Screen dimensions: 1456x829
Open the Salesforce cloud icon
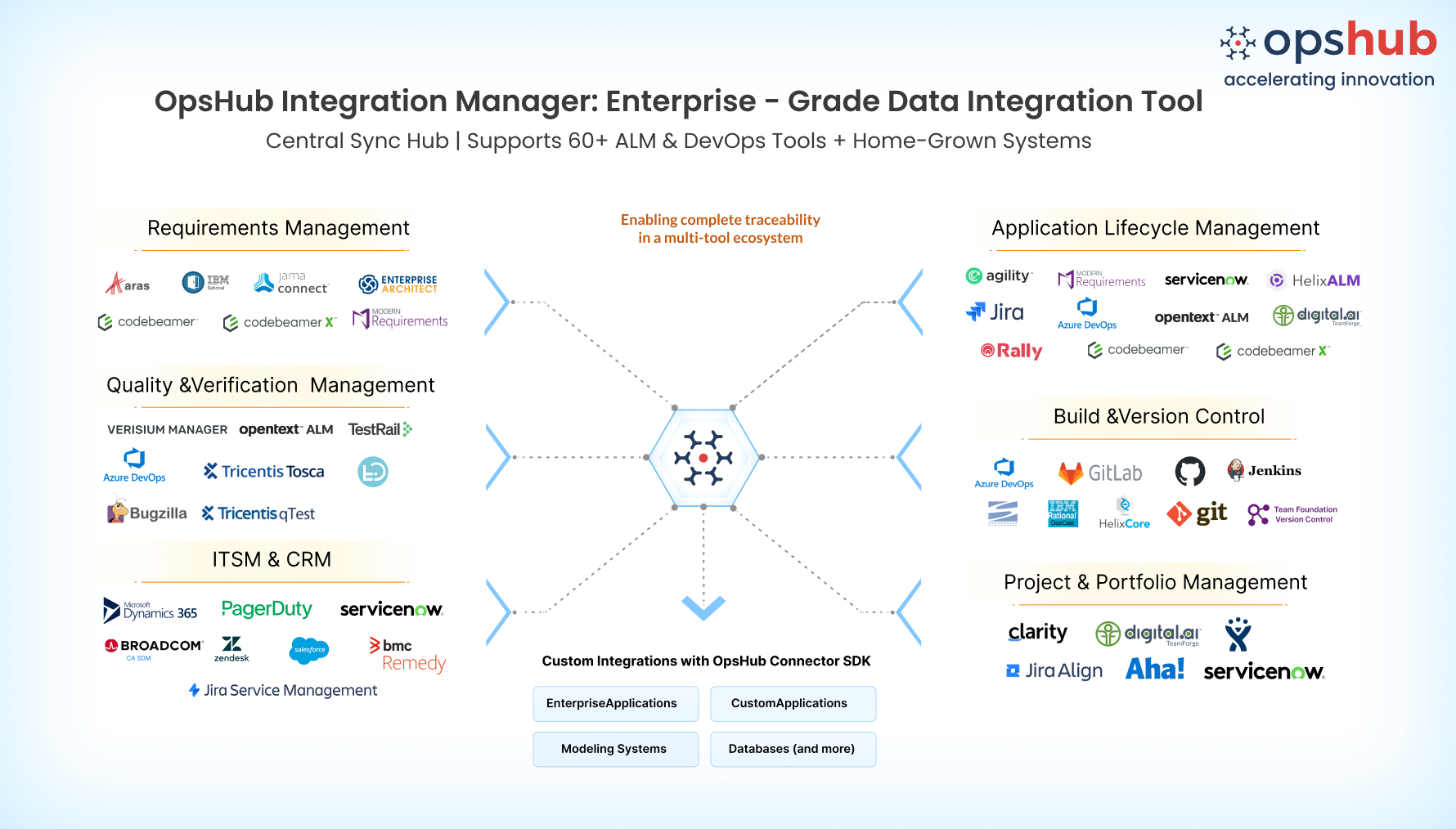(x=309, y=650)
